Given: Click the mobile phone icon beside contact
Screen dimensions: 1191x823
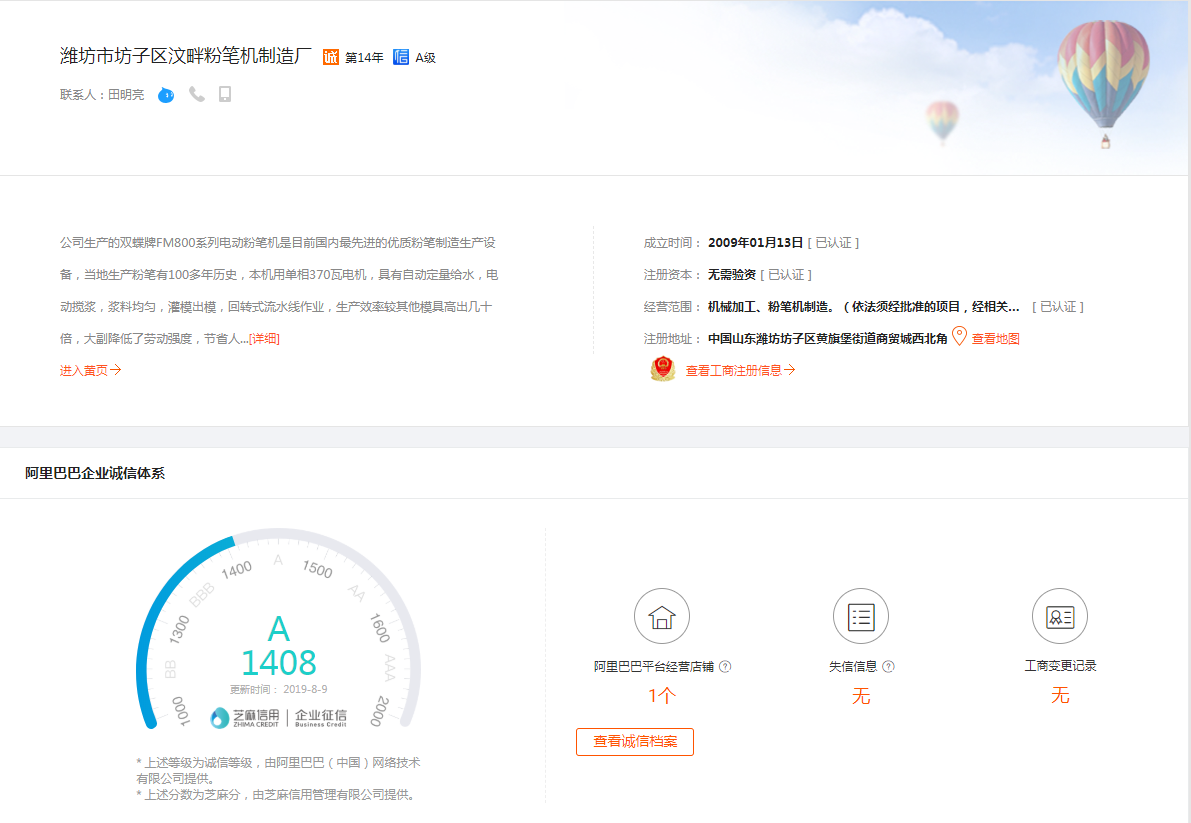Looking at the screenshot, I should [x=225, y=94].
